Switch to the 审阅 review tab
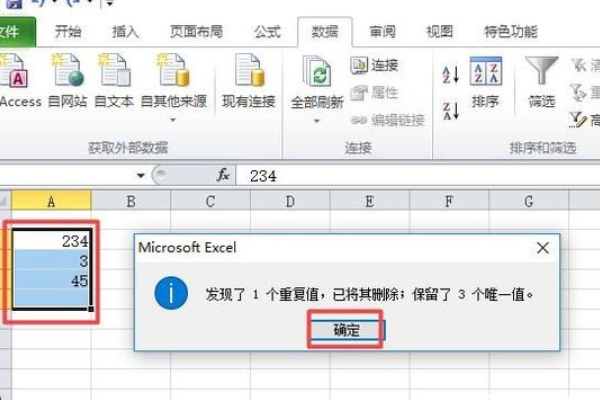The image size is (600, 400). point(382,32)
